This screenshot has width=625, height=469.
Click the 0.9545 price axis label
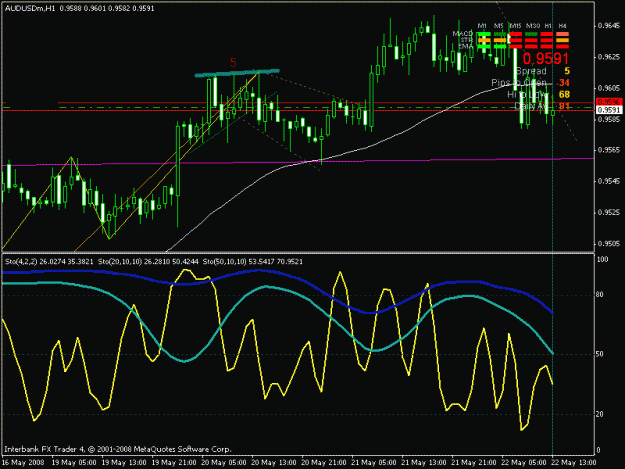609,181
